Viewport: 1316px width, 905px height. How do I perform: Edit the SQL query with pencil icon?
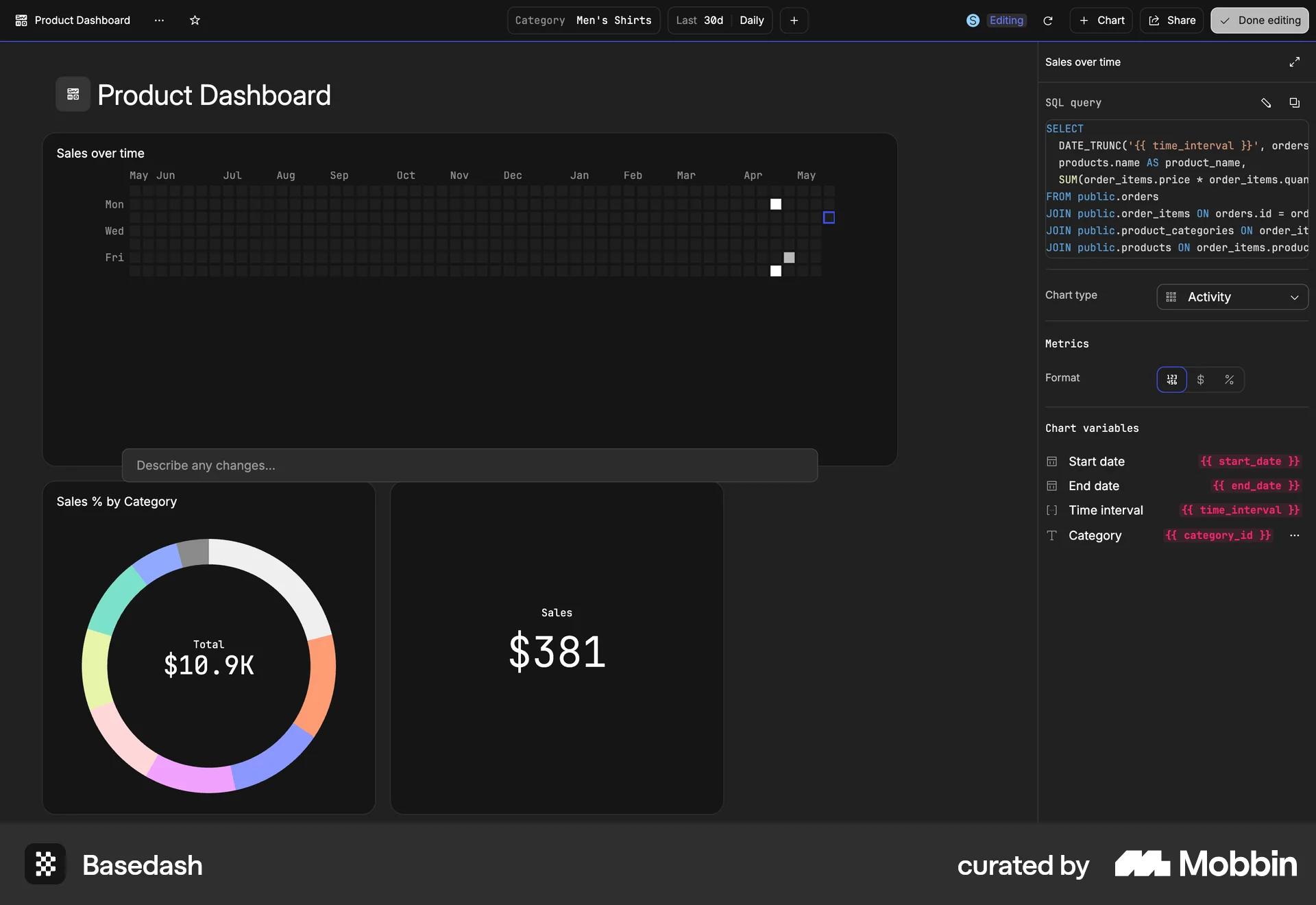click(1266, 103)
